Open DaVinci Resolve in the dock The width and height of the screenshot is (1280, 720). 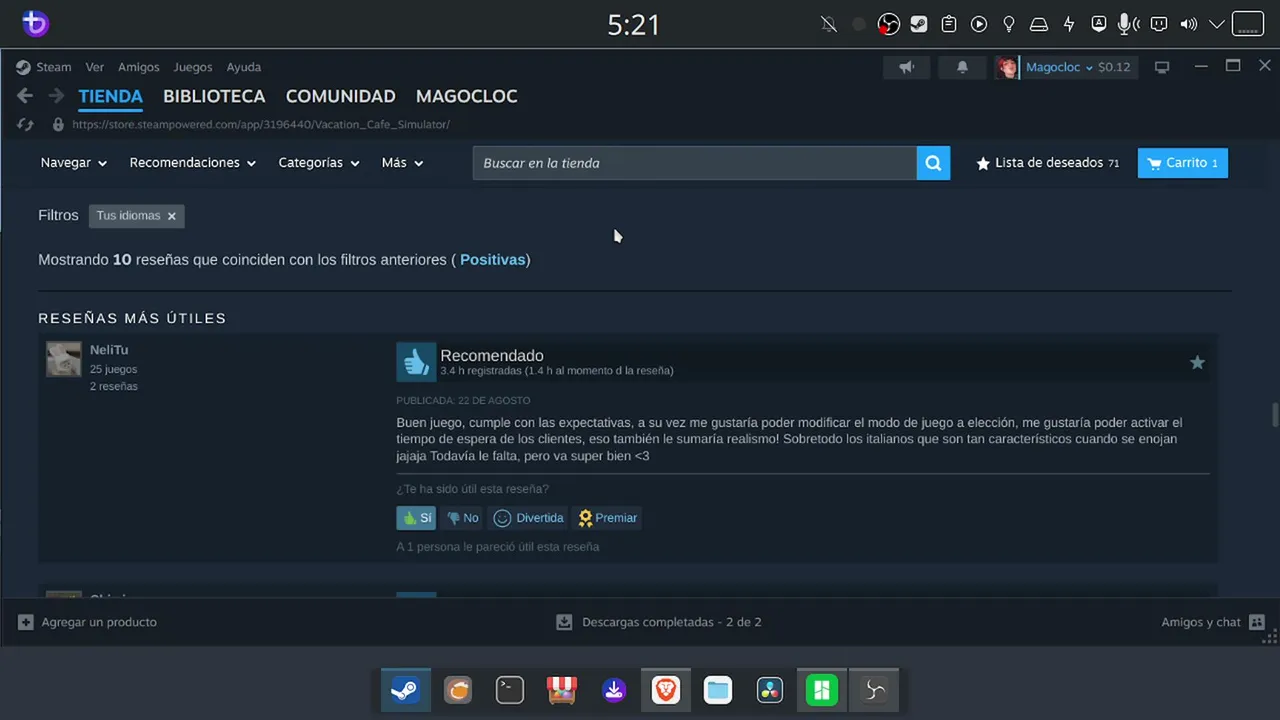770,690
